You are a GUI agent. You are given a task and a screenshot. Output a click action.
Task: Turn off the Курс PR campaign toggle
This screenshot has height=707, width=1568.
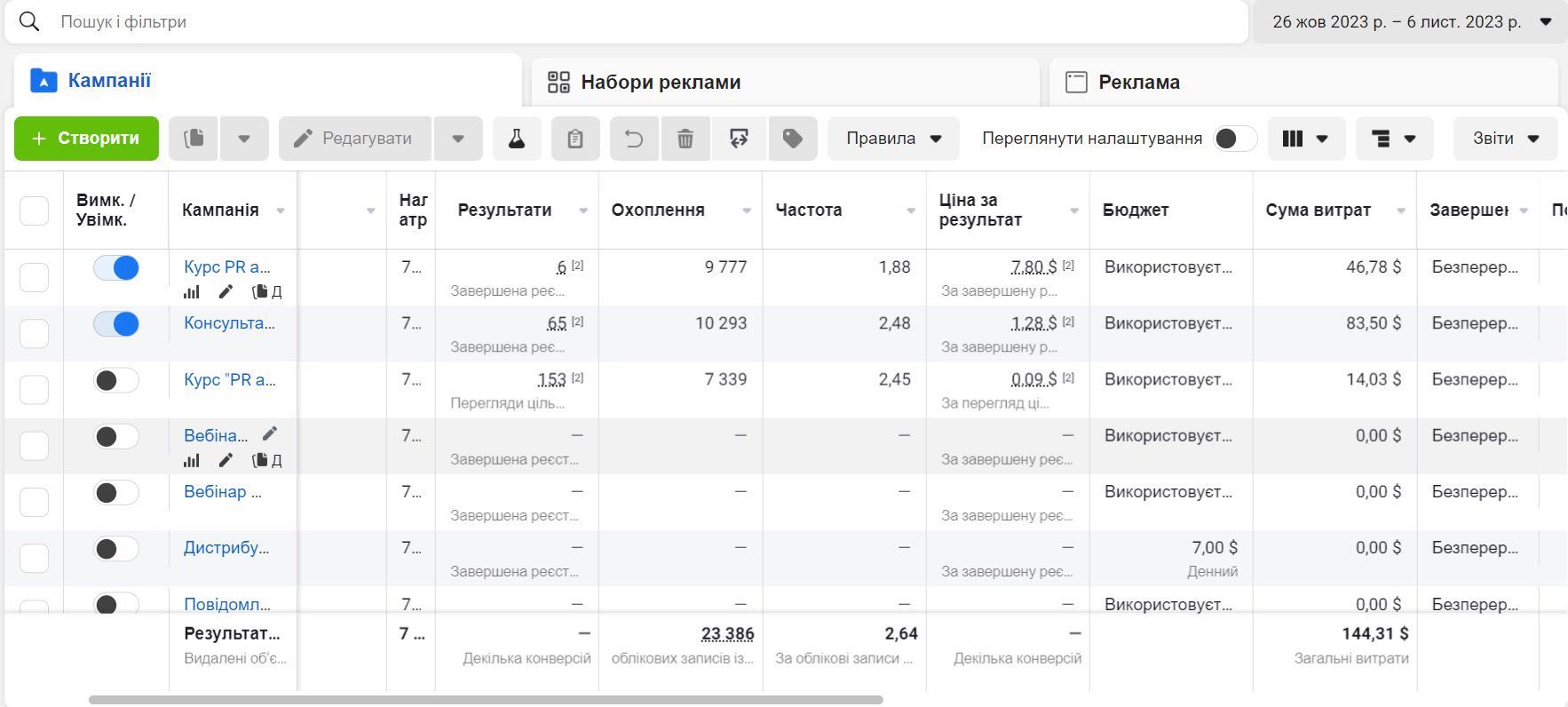[116, 267]
